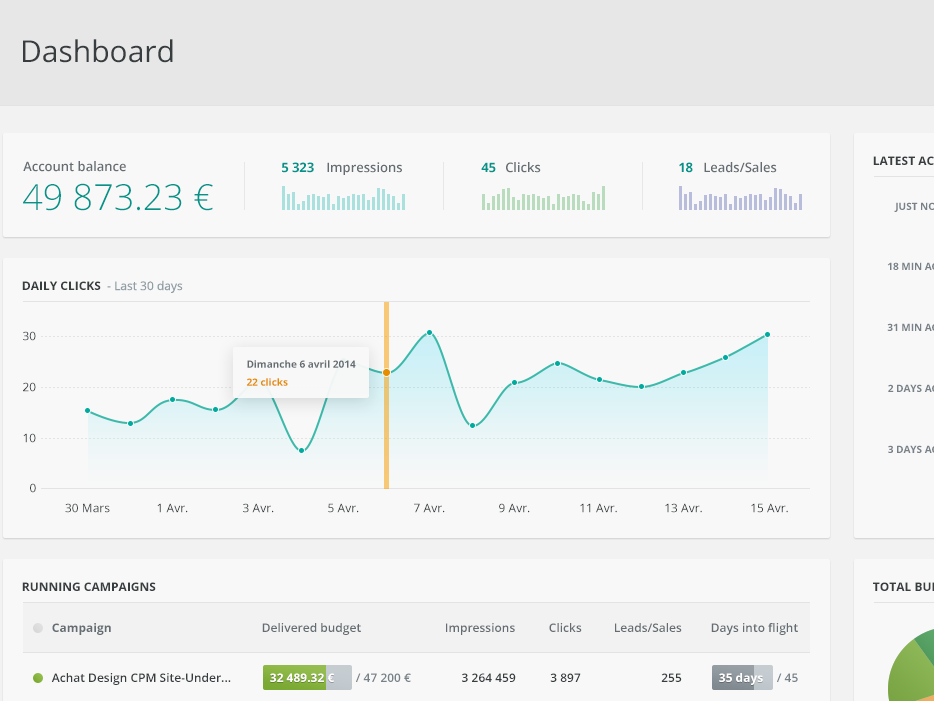Screen dimensions: 934x701
Task: Click the lowest chart point after 3 Avr.
Action: pyautogui.click(x=301, y=450)
